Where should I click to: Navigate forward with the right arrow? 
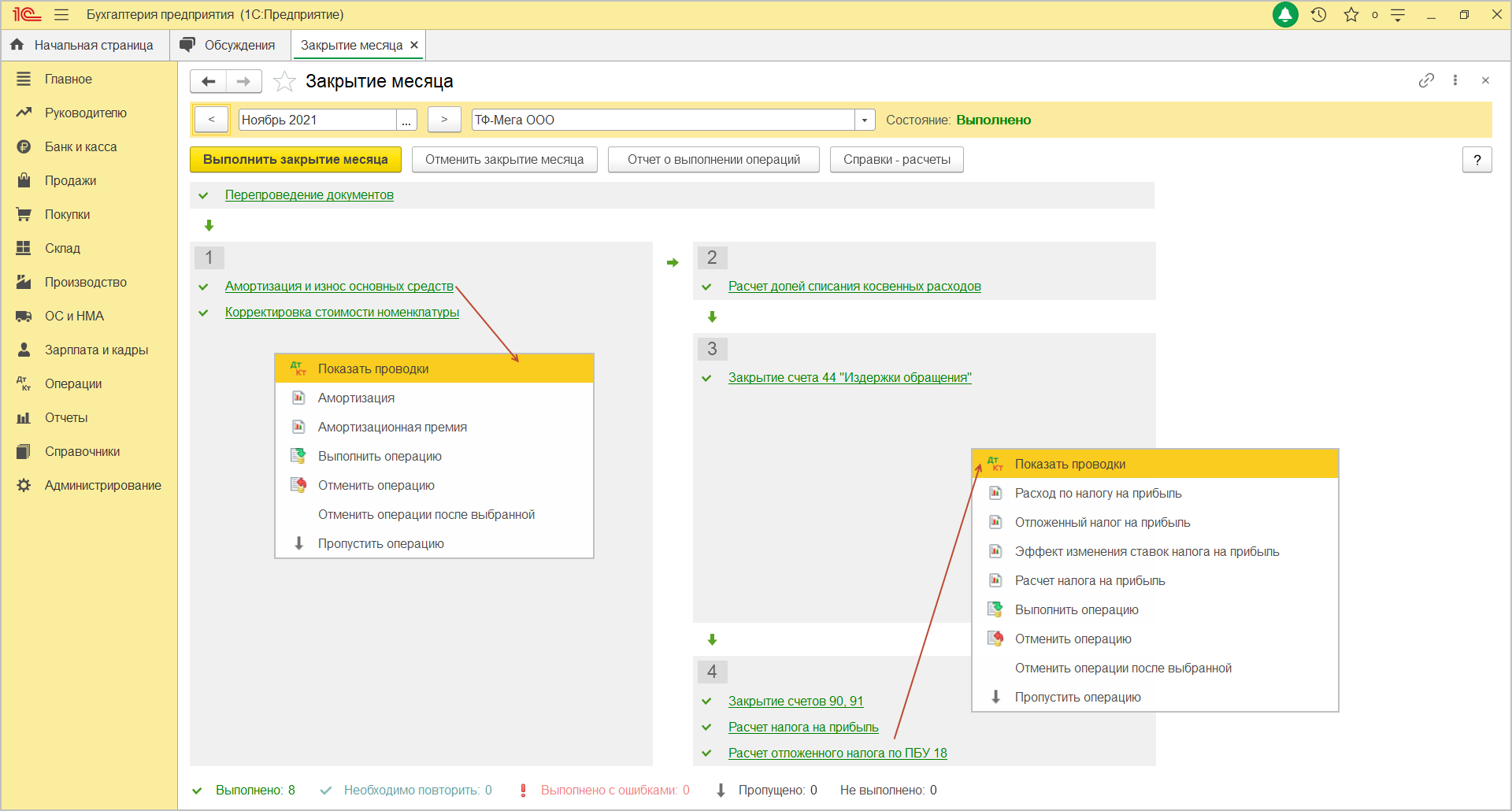[x=244, y=81]
